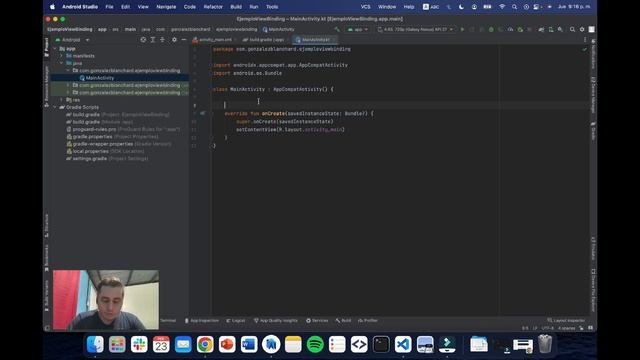Toggle the Device Manager panel
This screenshot has height=360, width=640.
coord(593,96)
